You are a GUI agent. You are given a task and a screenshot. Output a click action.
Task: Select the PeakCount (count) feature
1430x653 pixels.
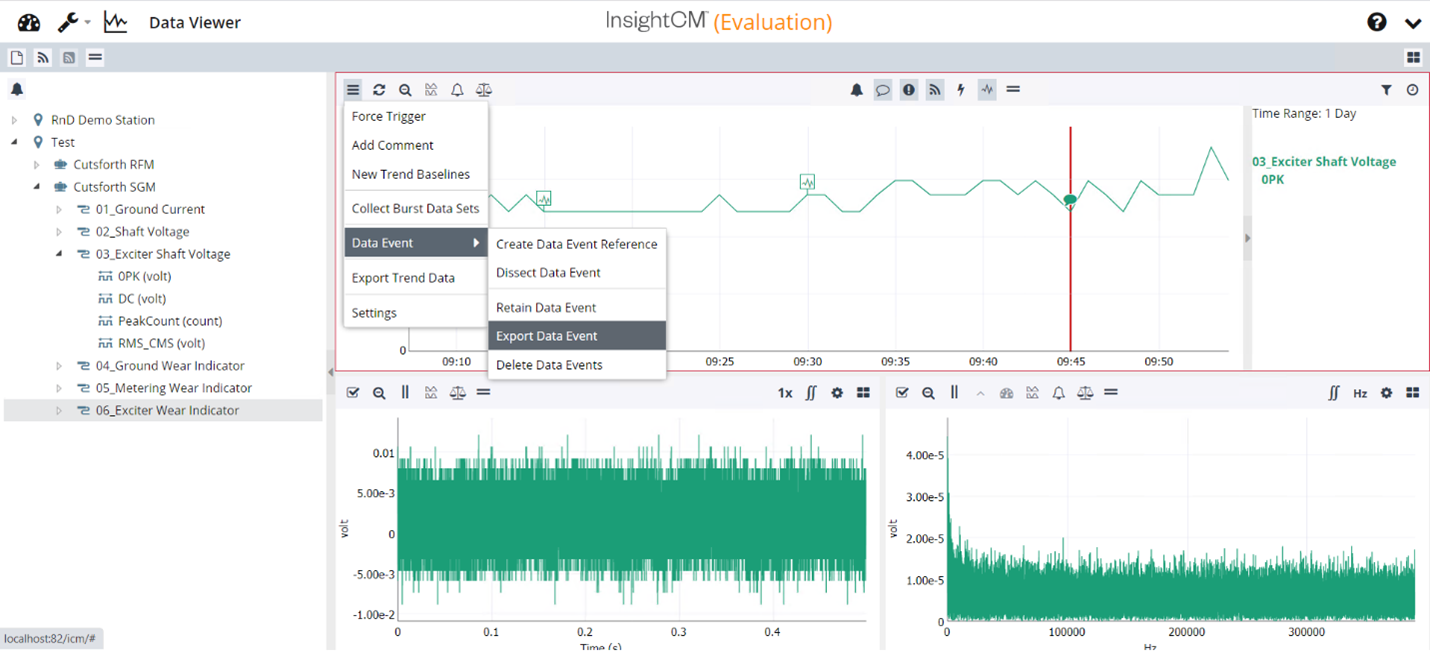click(x=170, y=321)
